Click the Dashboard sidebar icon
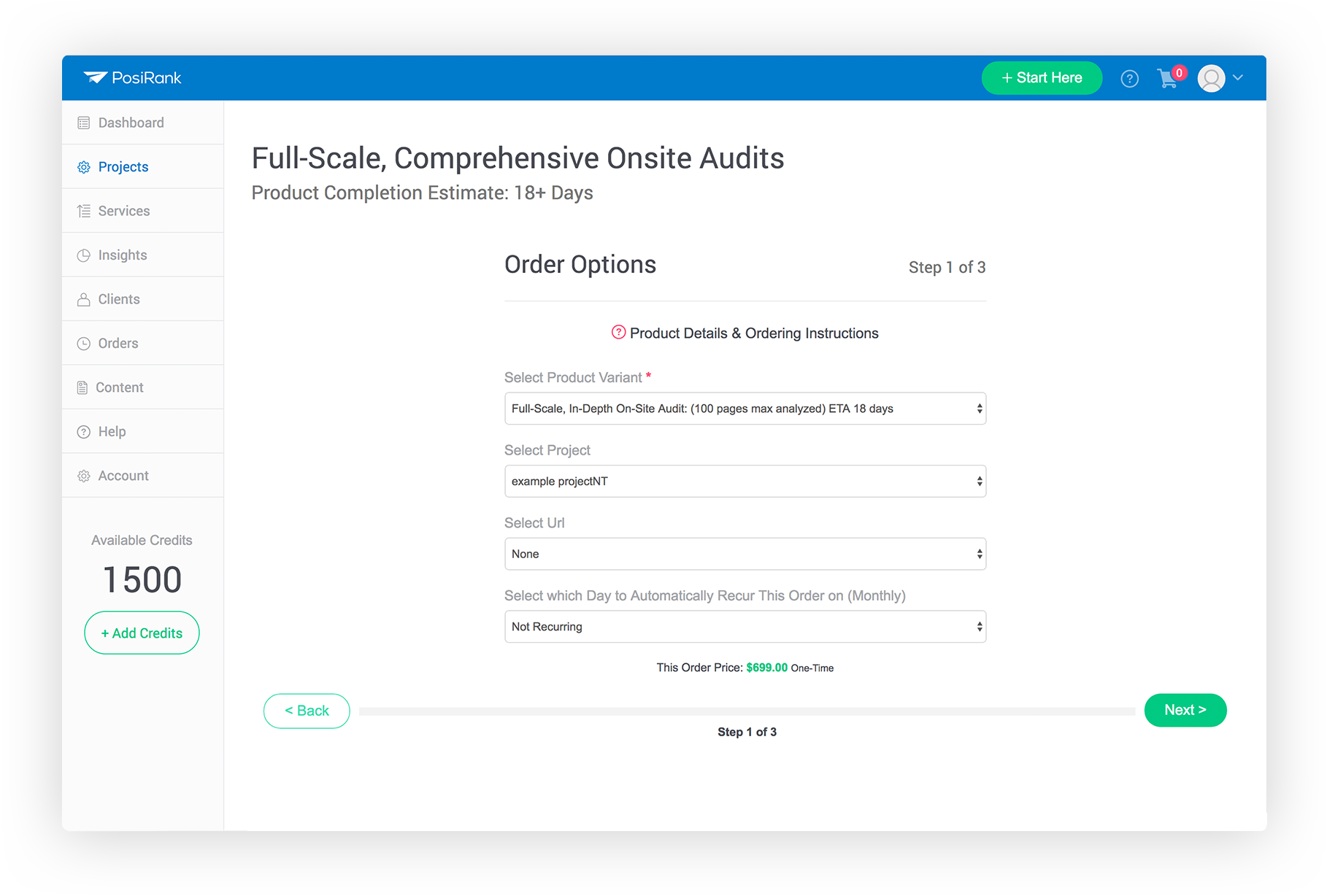This screenshot has height=896, width=1327. (84, 123)
